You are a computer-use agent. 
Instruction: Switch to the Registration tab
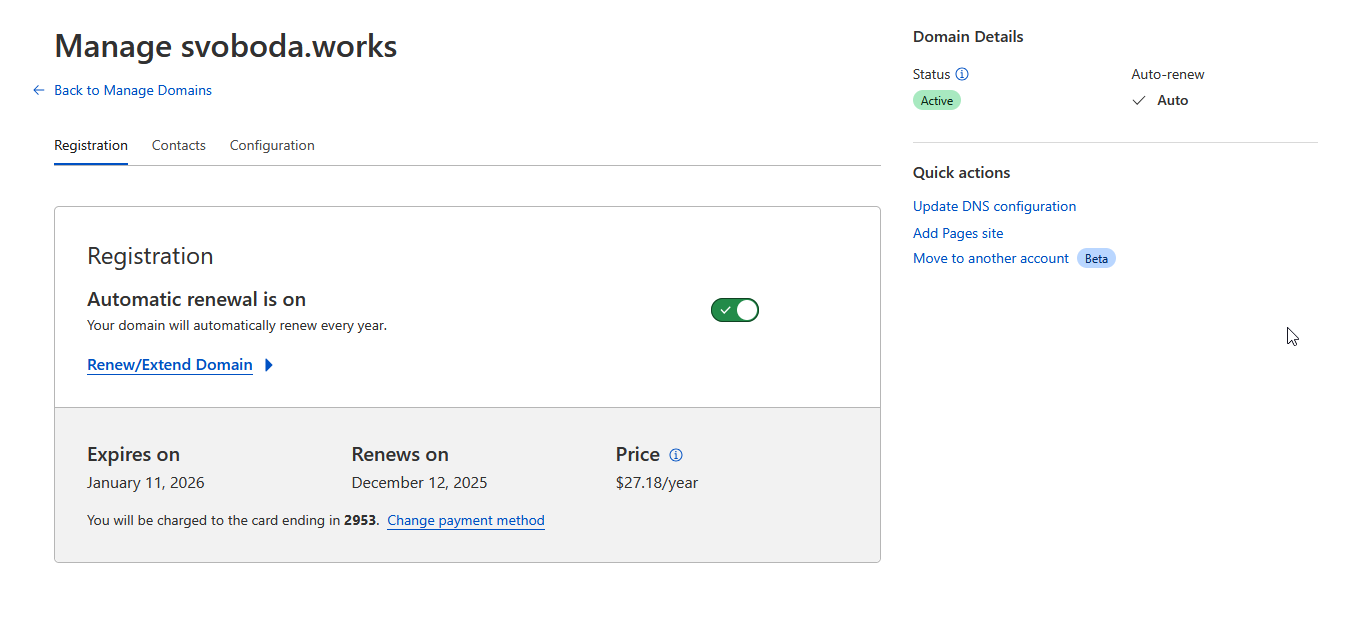click(91, 145)
